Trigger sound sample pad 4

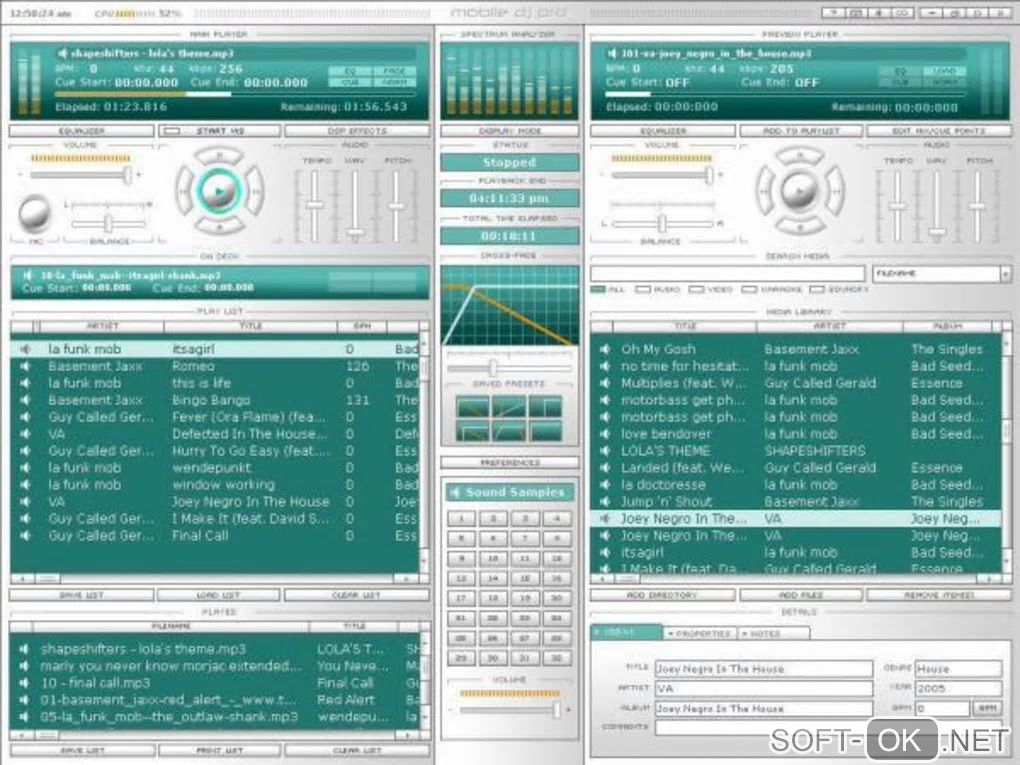point(557,518)
